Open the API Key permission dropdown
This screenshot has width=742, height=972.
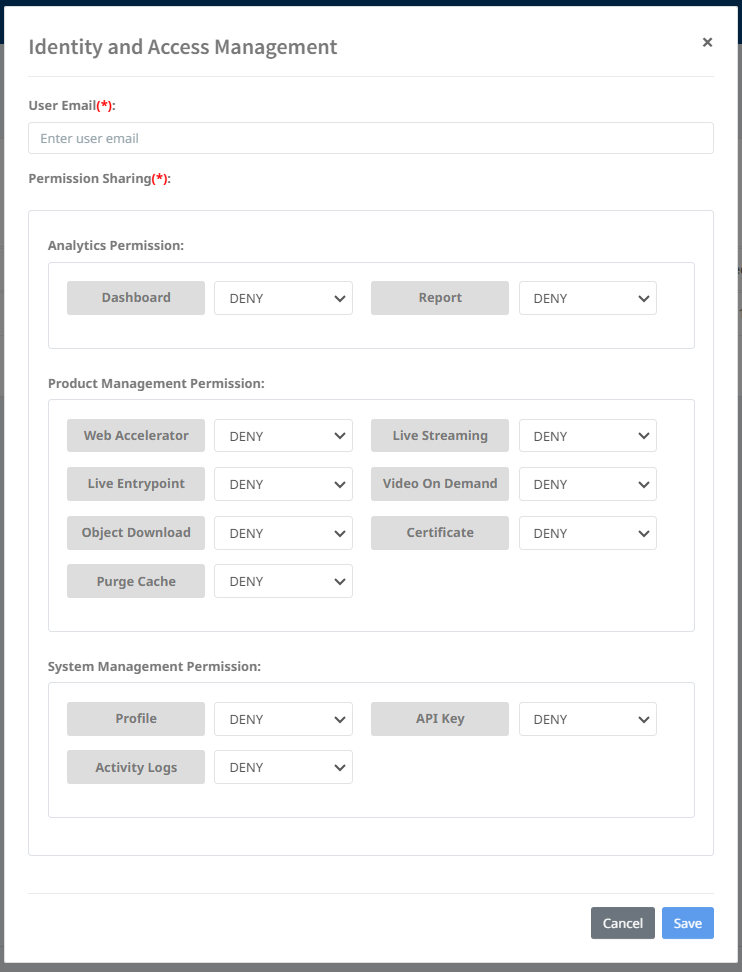pyautogui.click(x=587, y=719)
